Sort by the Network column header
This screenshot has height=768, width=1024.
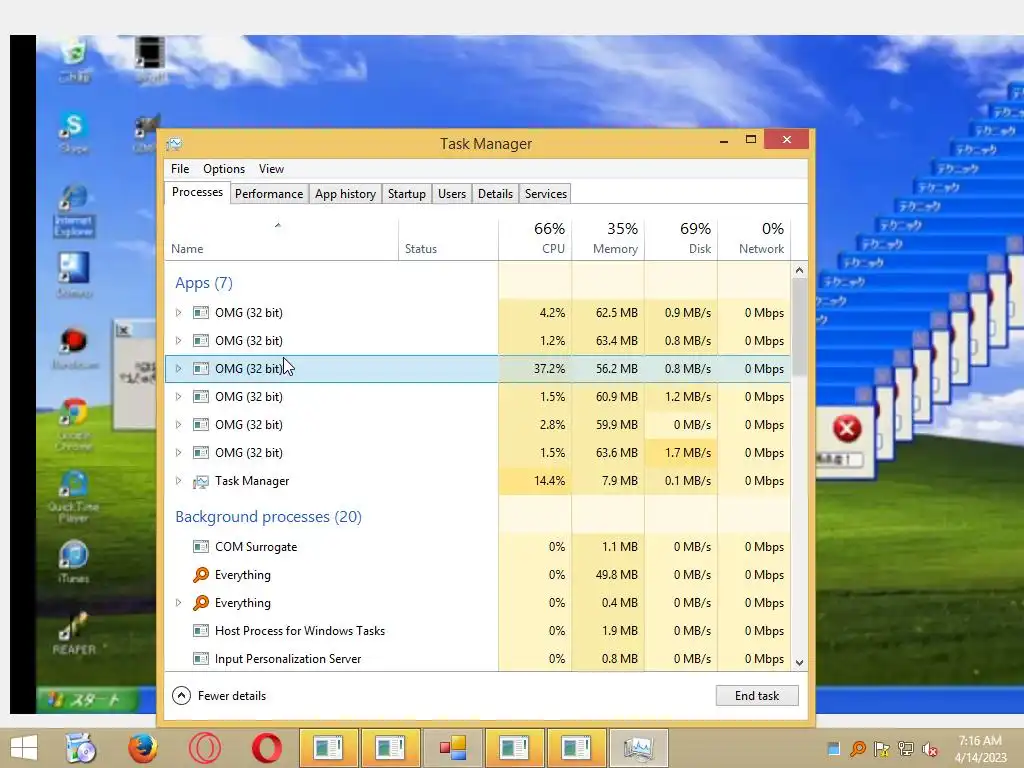point(755,239)
